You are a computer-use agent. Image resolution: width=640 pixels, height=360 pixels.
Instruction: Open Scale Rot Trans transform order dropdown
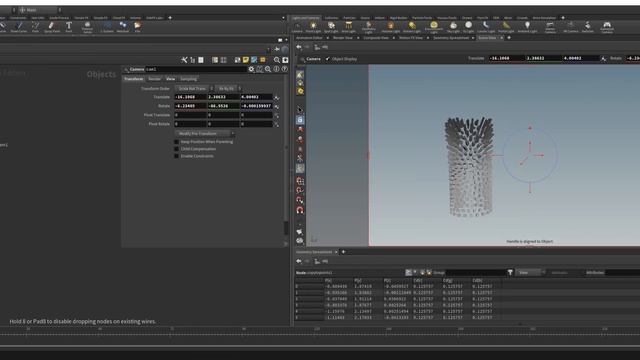pos(194,89)
